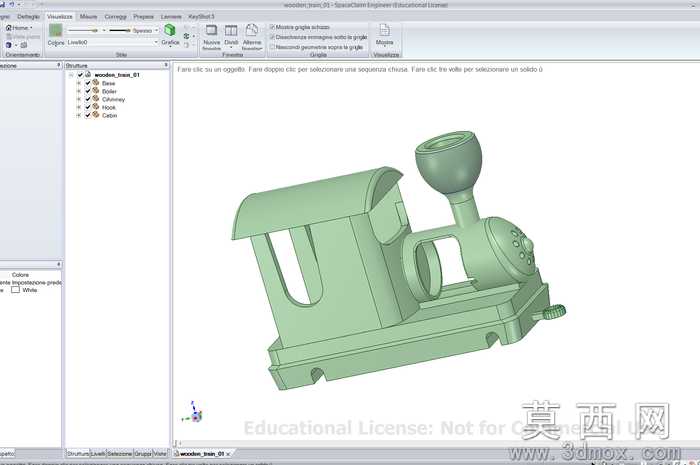Click the pin icon on Struttura panel
This screenshot has width=700, height=465.
pos(166,65)
